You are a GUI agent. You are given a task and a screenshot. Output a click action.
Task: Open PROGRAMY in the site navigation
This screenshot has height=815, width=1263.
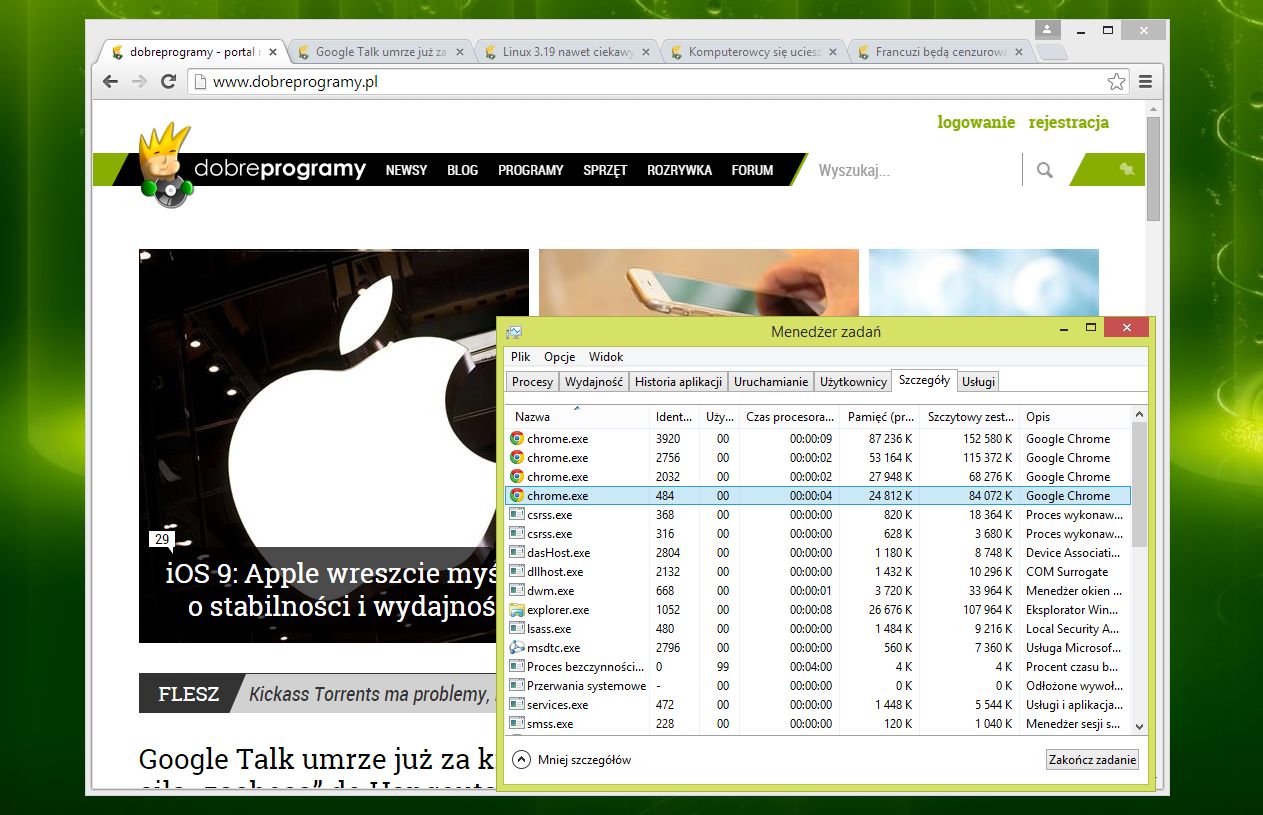pos(531,170)
